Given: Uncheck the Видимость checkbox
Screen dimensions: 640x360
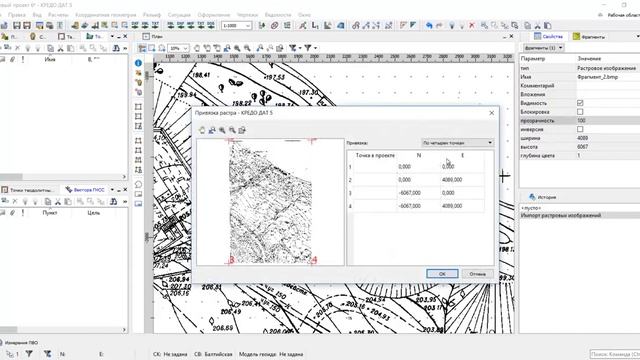Looking at the screenshot, I should click(580, 103).
